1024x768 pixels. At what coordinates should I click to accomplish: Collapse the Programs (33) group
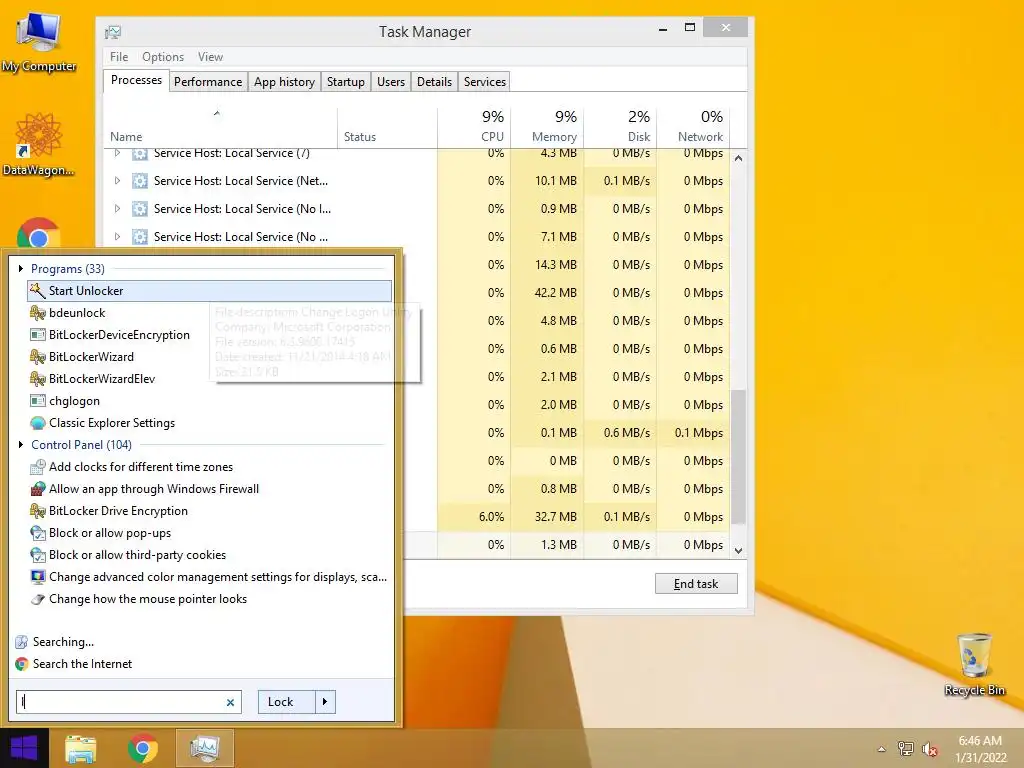pyautogui.click(x=22, y=268)
